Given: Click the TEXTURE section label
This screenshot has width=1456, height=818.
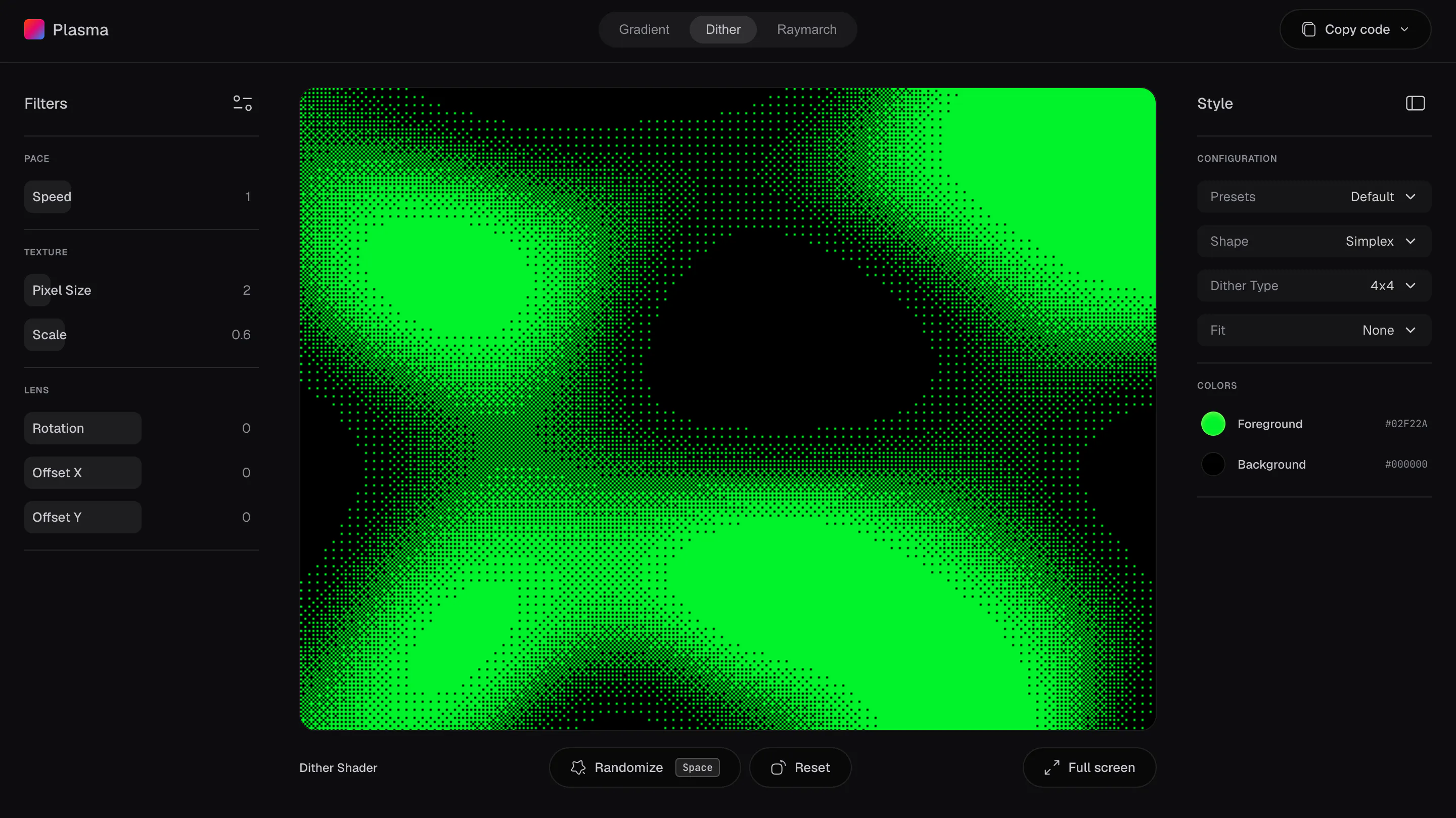Looking at the screenshot, I should [46, 252].
